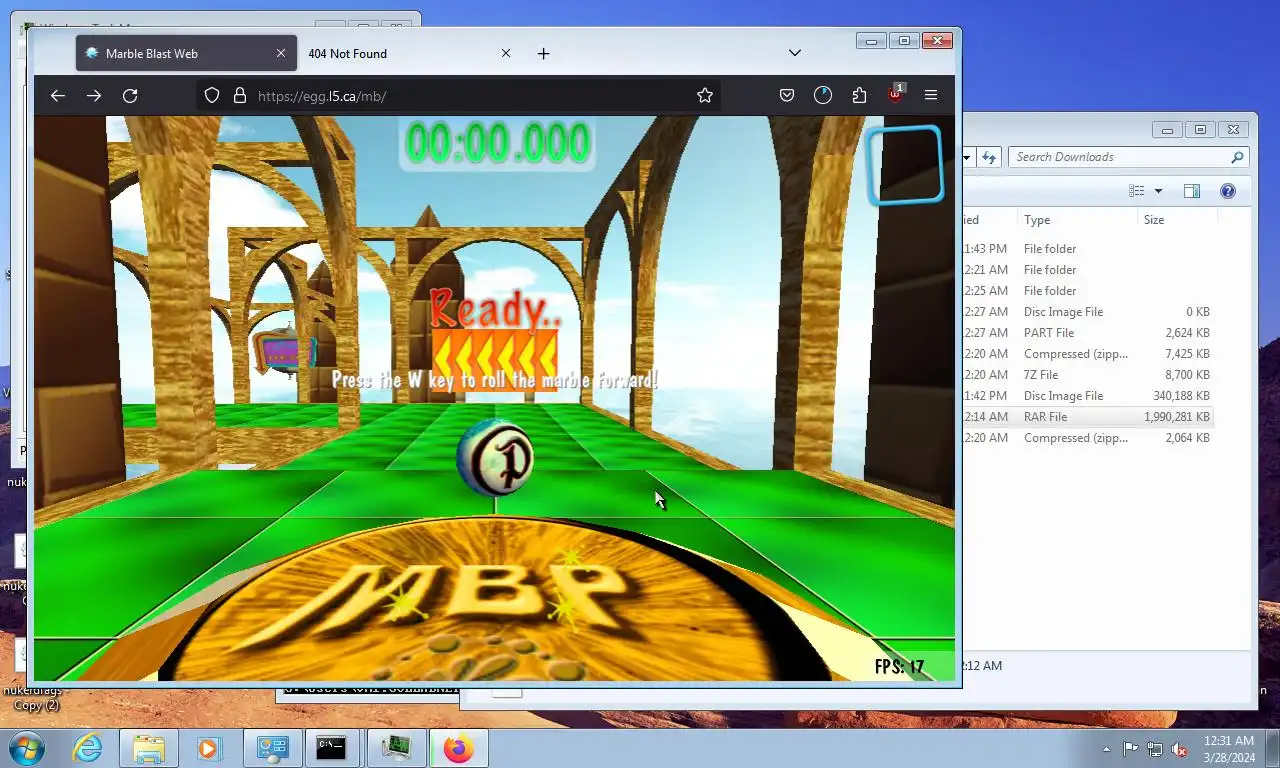List all tabs dropdown arrow
This screenshot has height=768, width=1280.
(x=795, y=53)
